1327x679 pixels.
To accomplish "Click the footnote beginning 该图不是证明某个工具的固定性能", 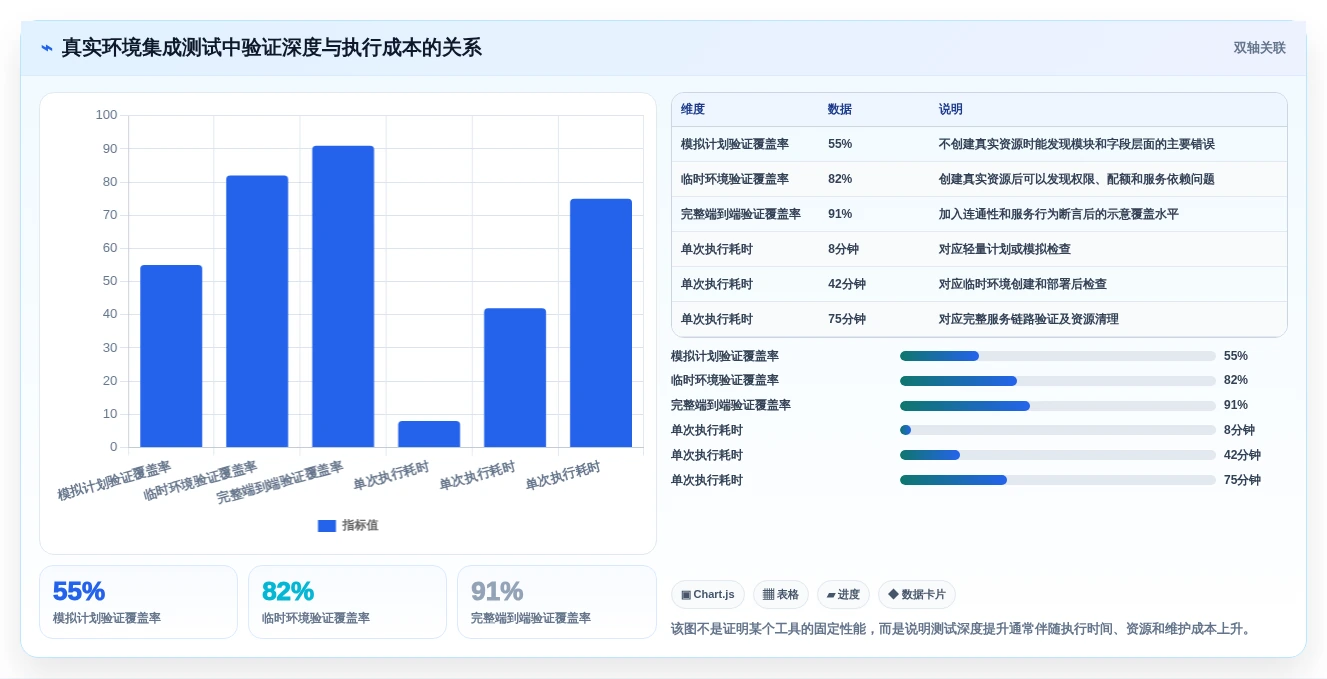I will tap(961, 629).
